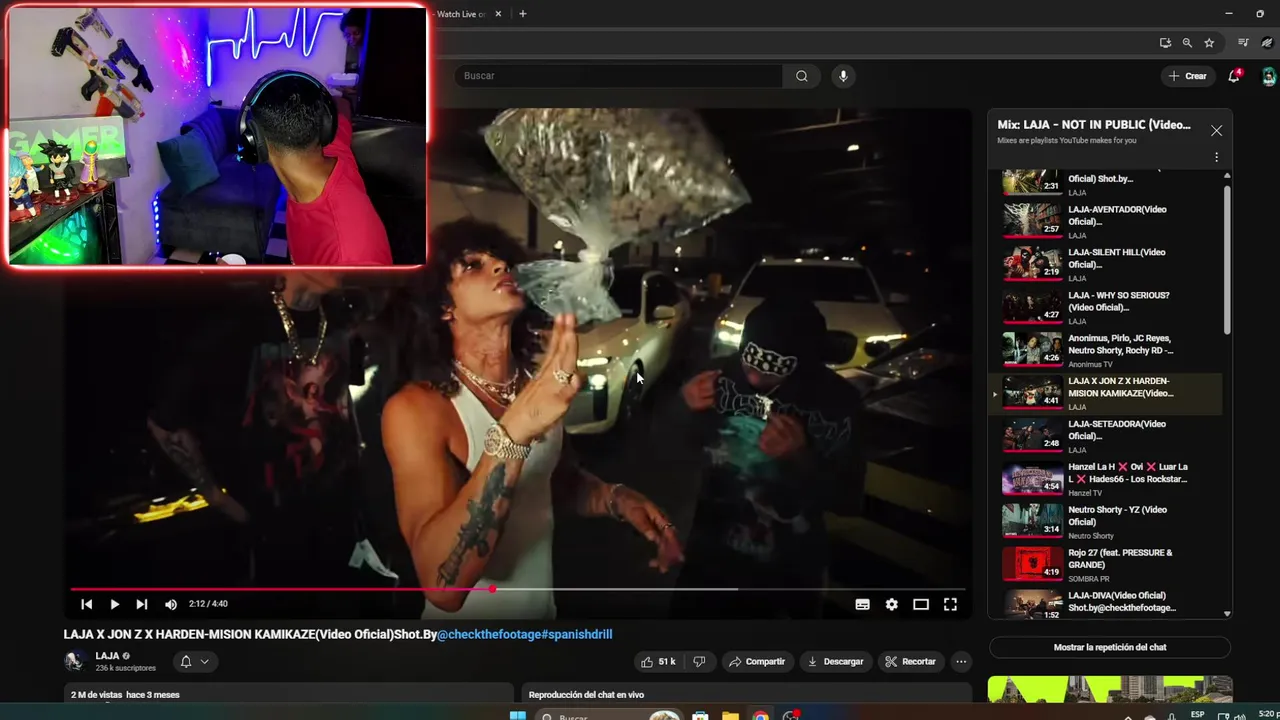The height and width of the screenshot is (720, 1280).
Task: Click ESP language indicator in tray
Action: pyautogui.click(x=1198, y=715)
